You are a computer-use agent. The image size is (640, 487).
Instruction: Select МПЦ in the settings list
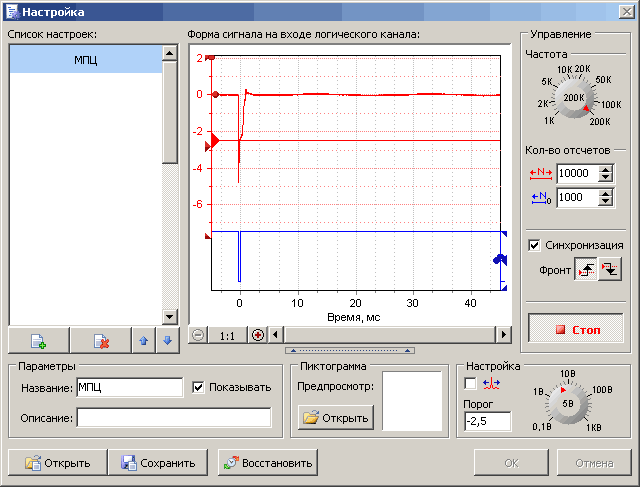coord(85,60)
